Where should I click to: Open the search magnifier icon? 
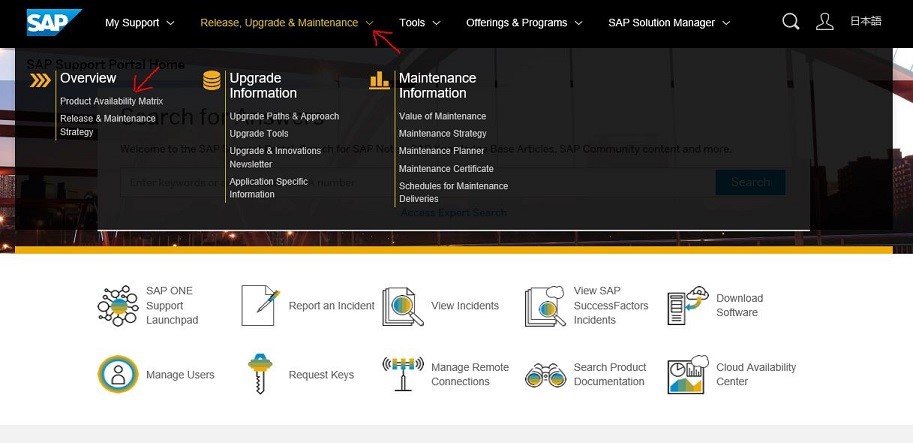tap(790, 22)
